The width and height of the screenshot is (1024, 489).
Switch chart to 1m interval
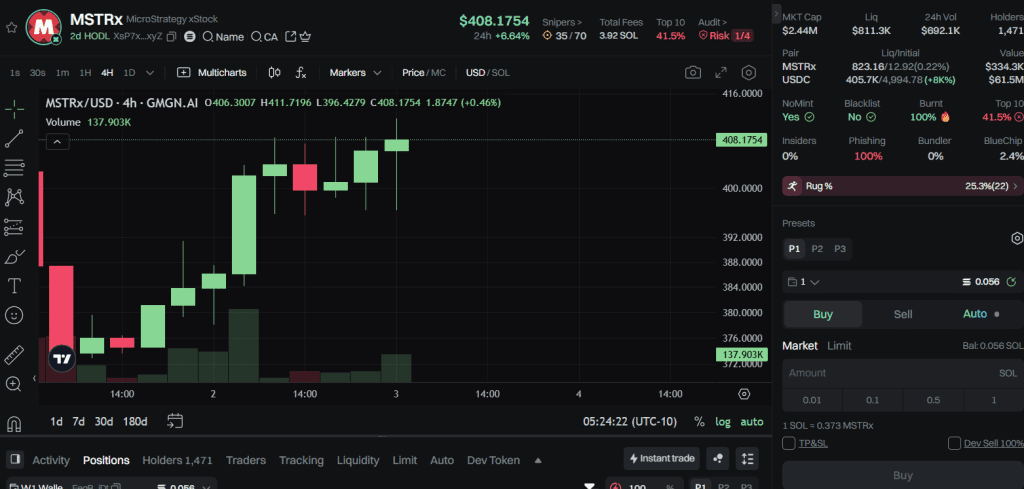coord(62,72)
